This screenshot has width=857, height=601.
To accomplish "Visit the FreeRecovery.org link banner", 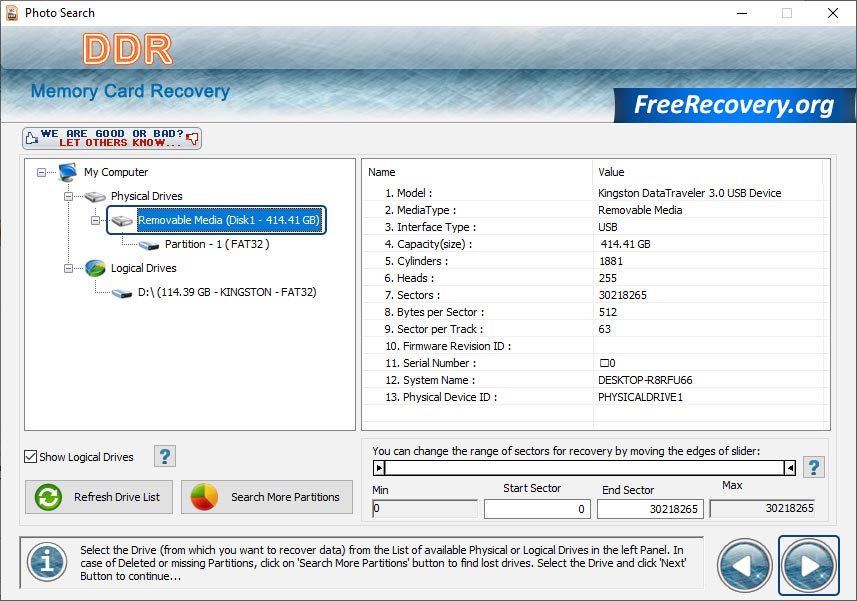I will pos(733,105).
